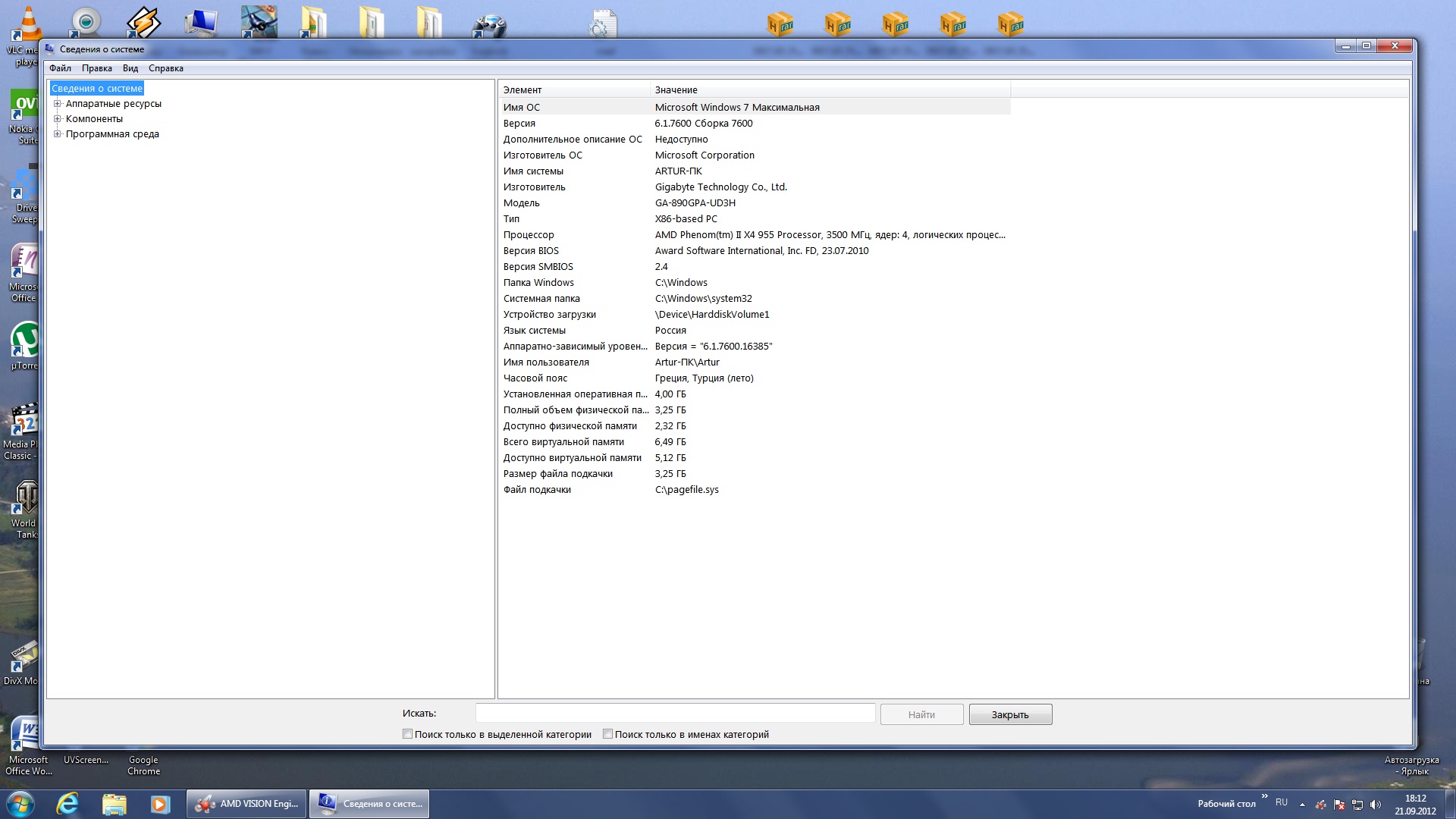Click the Закрыть button
The height and width of the screenshot is (819, 1456).
pos(1010,714)
